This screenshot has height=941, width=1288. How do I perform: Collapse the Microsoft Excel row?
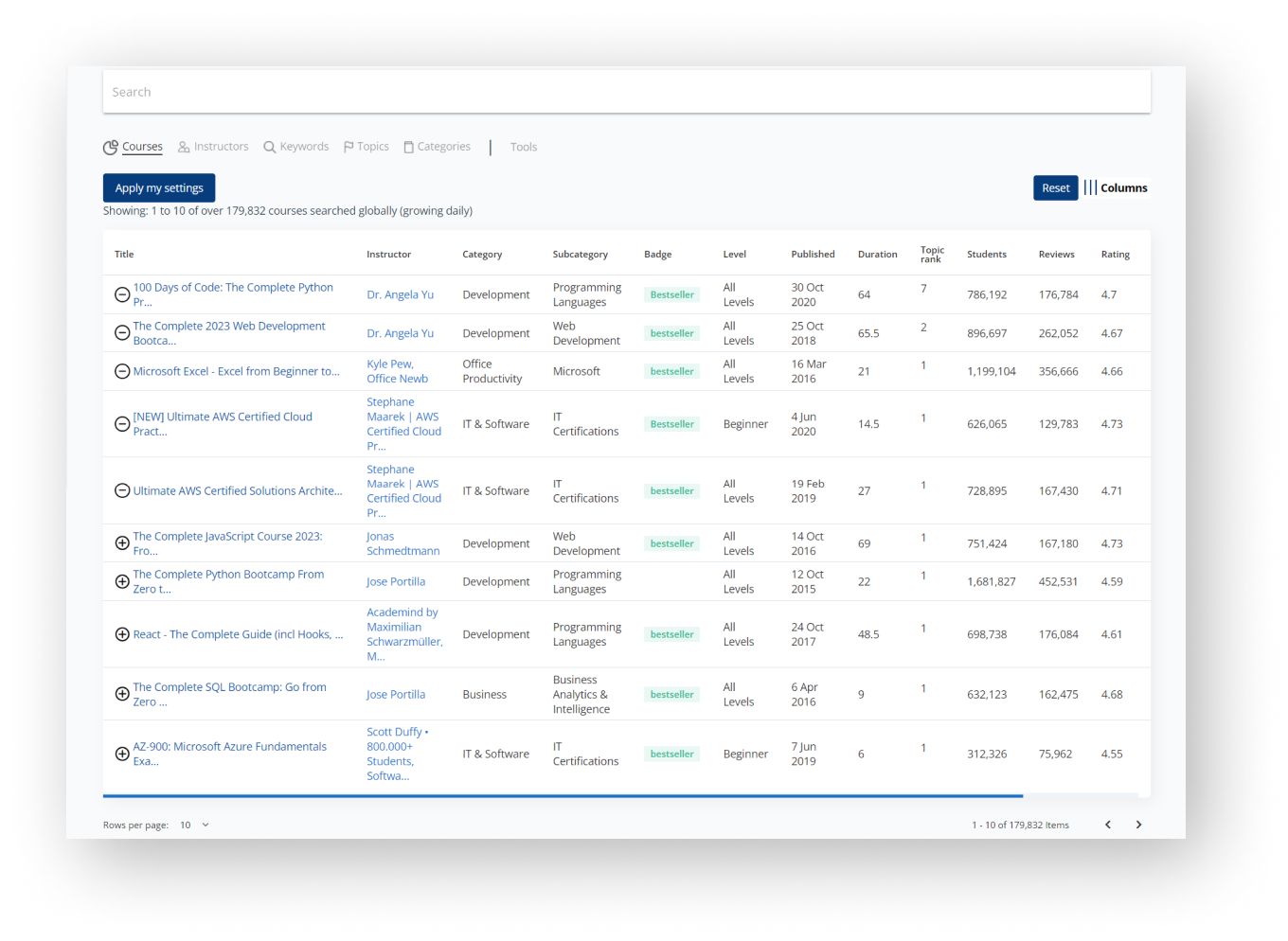click(122, 371)
